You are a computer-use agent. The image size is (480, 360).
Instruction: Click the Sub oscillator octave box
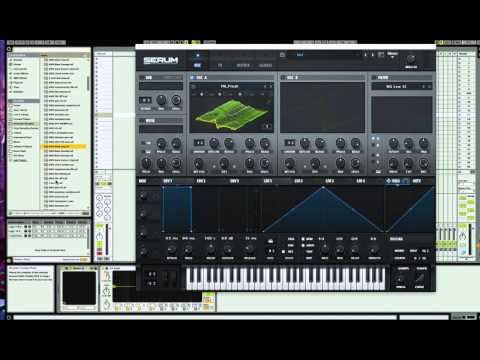(145, 100)
